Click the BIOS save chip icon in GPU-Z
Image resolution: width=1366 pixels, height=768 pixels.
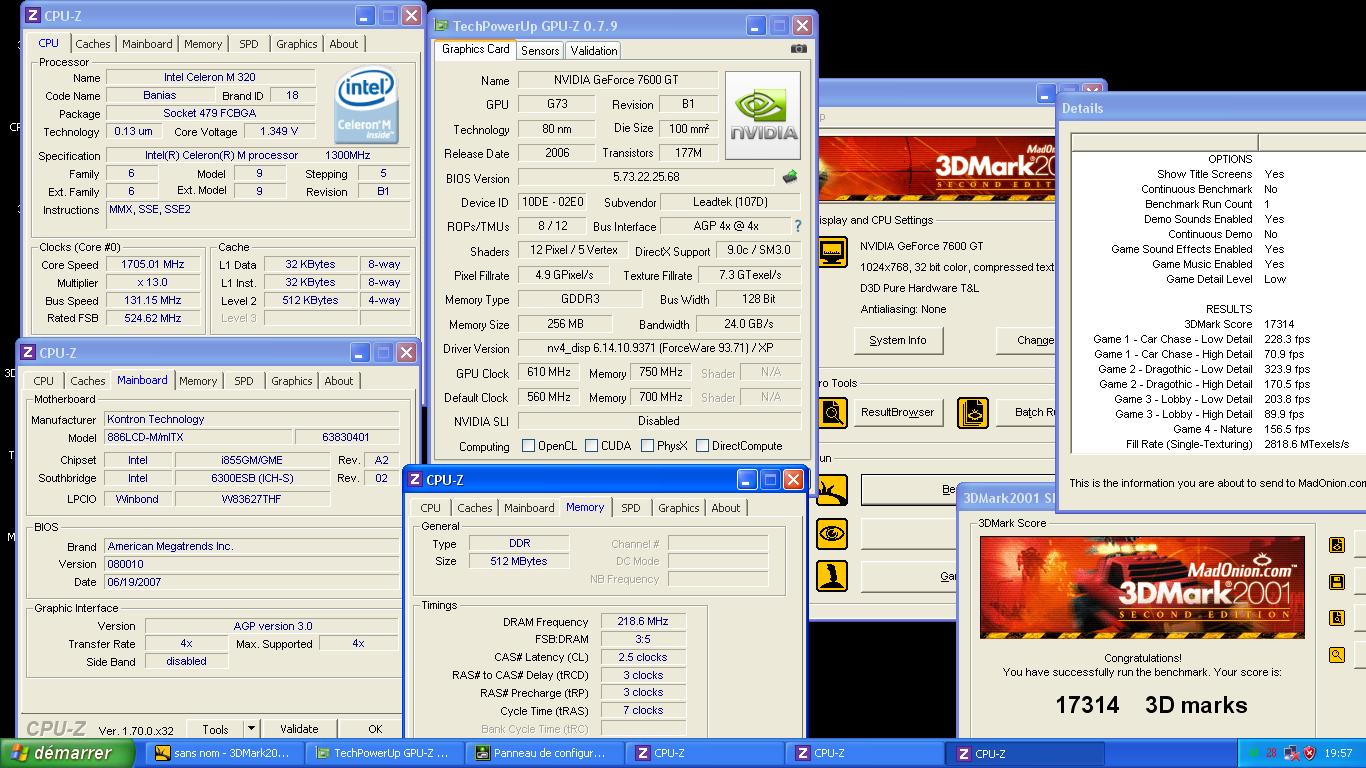point(790,177)
